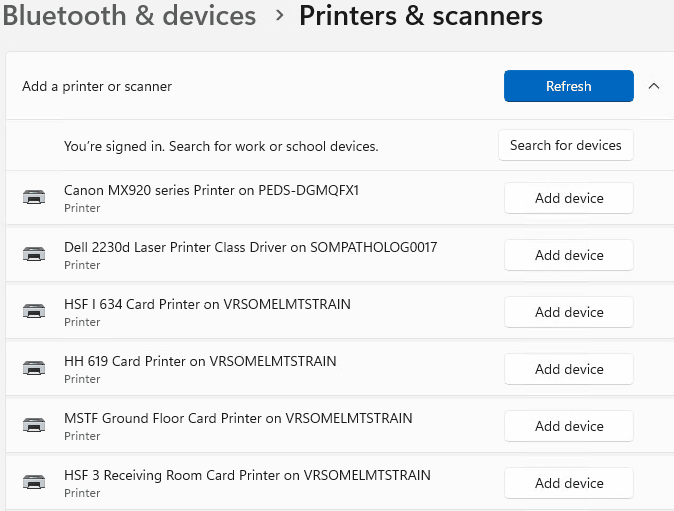Select the MSTF Ground Floor printer icon
Viewport: 674px width, 511px height.
[33, 426]
